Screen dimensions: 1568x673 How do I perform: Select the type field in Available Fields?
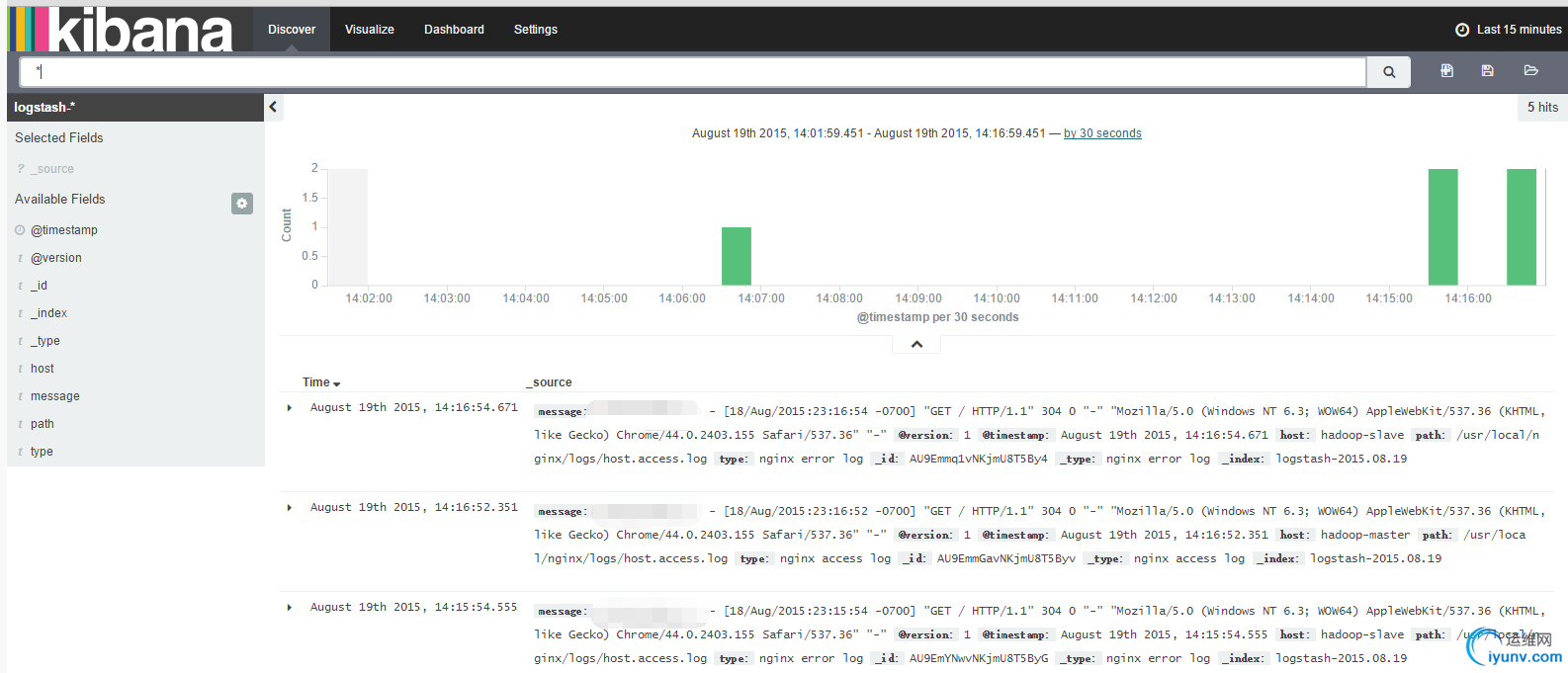click(42, 452)
